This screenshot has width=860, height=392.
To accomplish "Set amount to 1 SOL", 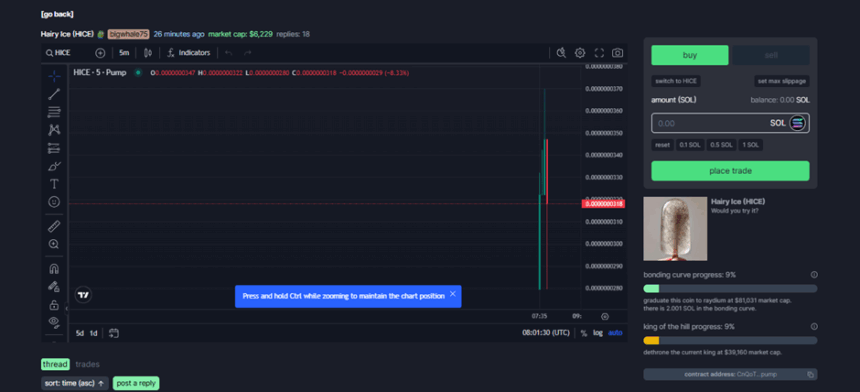I will [x=750, y=145].
